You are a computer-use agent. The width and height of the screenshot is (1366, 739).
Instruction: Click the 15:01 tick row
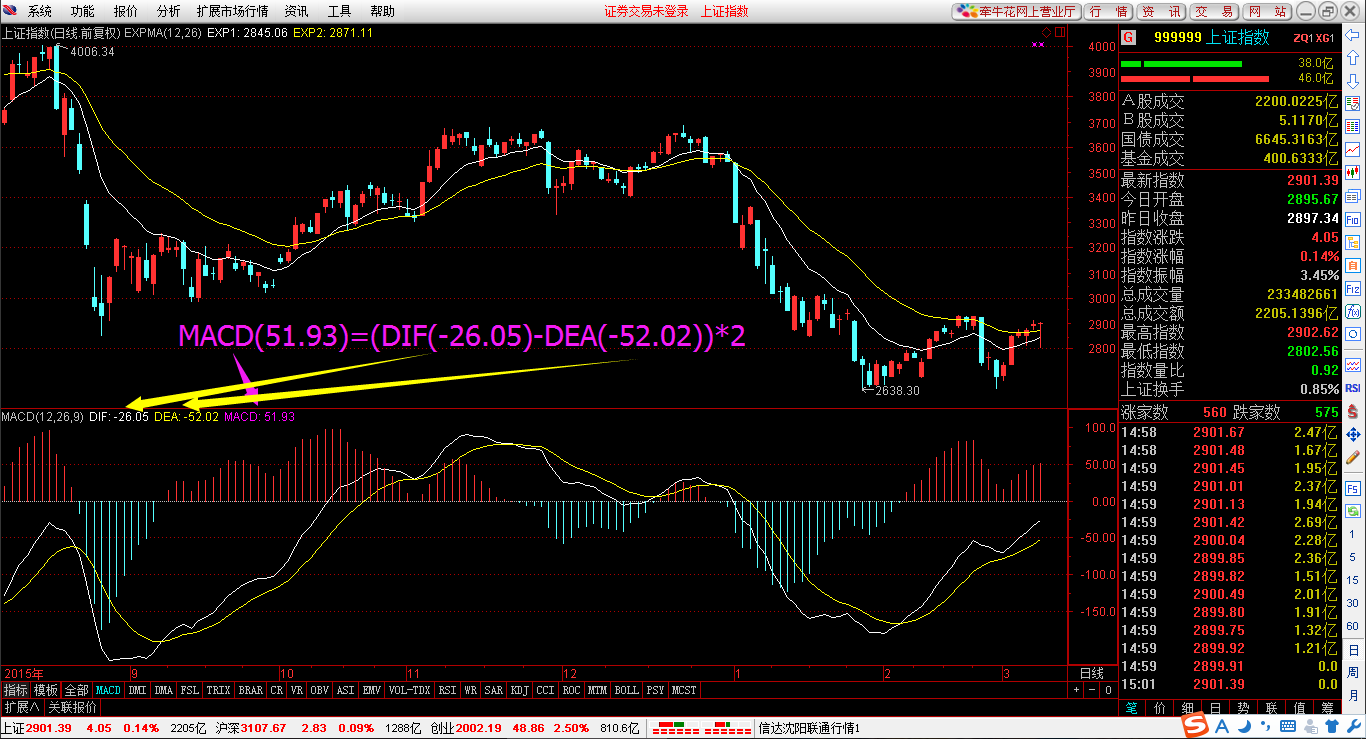tap(1229, 684)
